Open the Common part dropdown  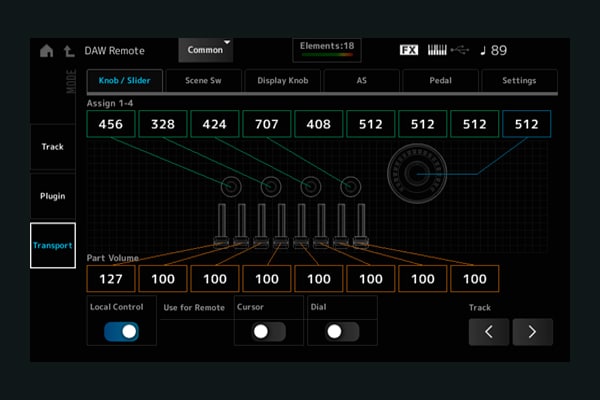pos(205,49)
